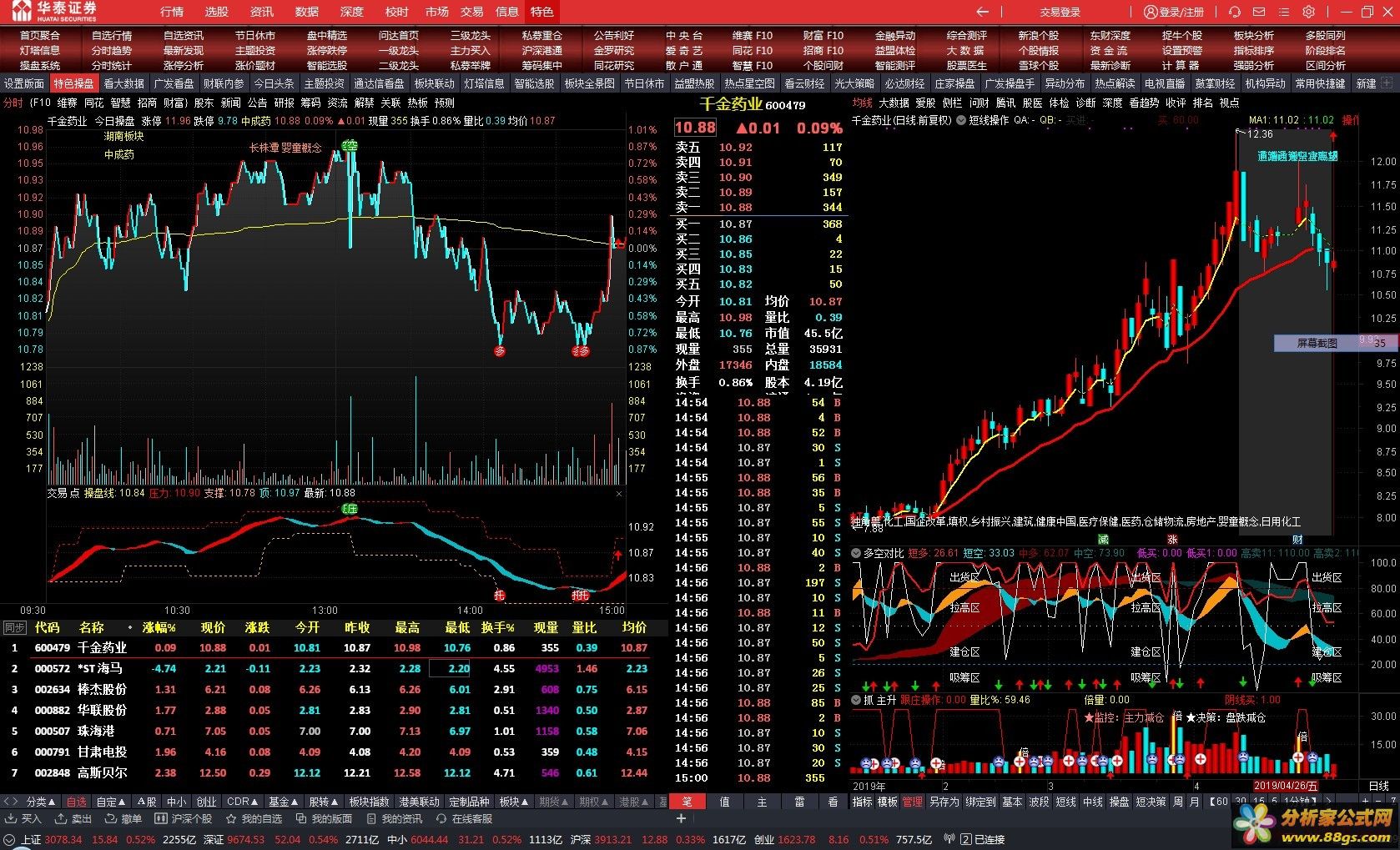Open the headset customer service icon
Image resolution: width=1400 pixels, height=850 pixels.
coord(1234,12)
